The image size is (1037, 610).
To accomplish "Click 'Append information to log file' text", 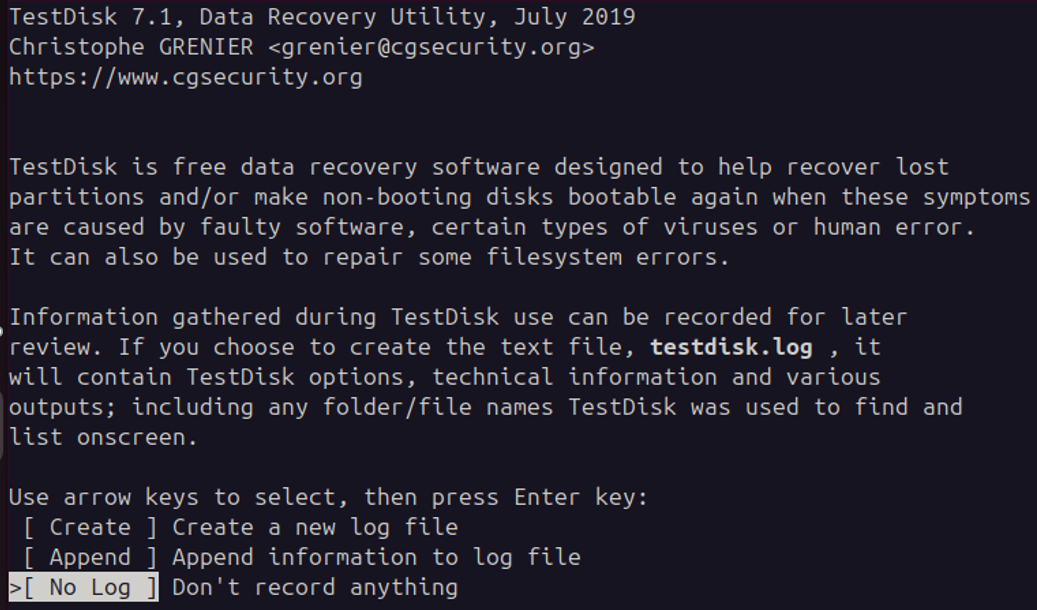I will coord(376,557).
